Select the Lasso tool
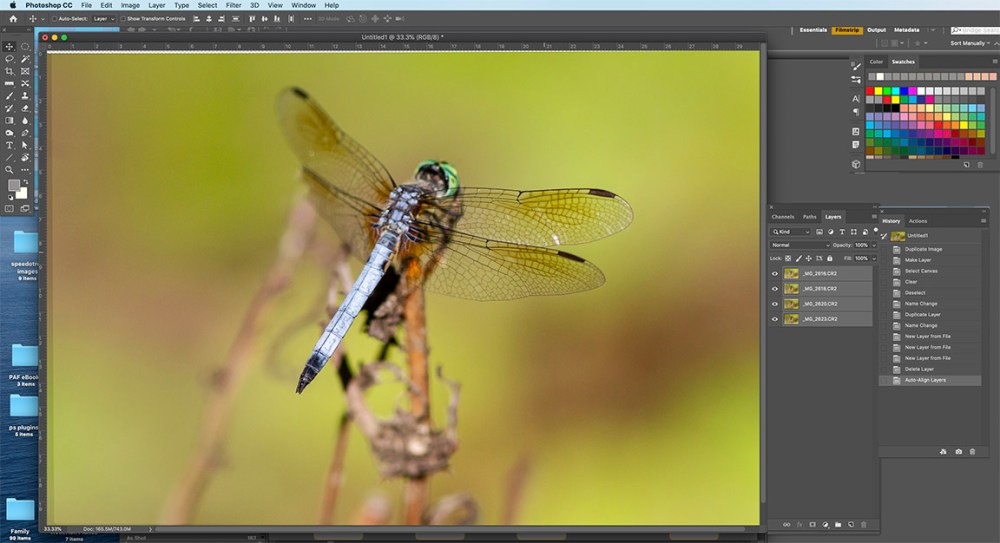The width and height of the screenshot is (1000, 543). tap(10, 59)
